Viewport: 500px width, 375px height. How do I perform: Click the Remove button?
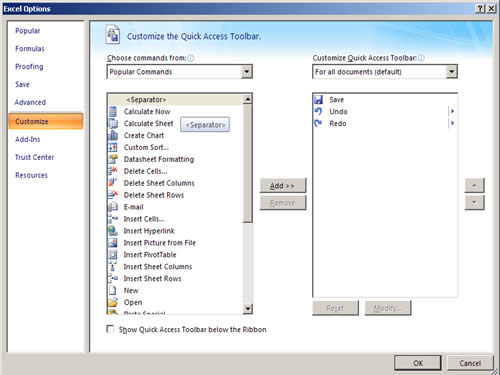point(283,203)
